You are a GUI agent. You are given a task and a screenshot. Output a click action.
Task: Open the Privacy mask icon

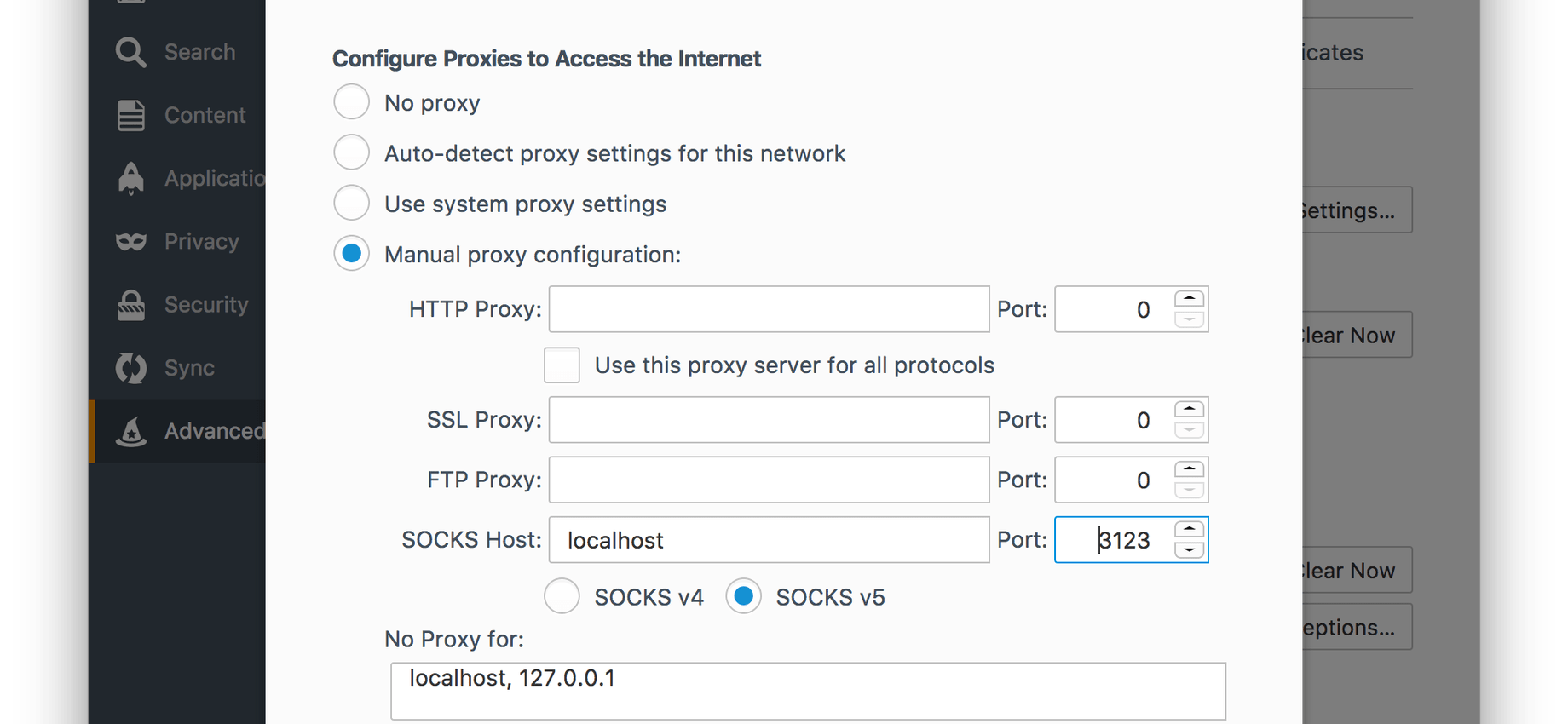point(131,242)
